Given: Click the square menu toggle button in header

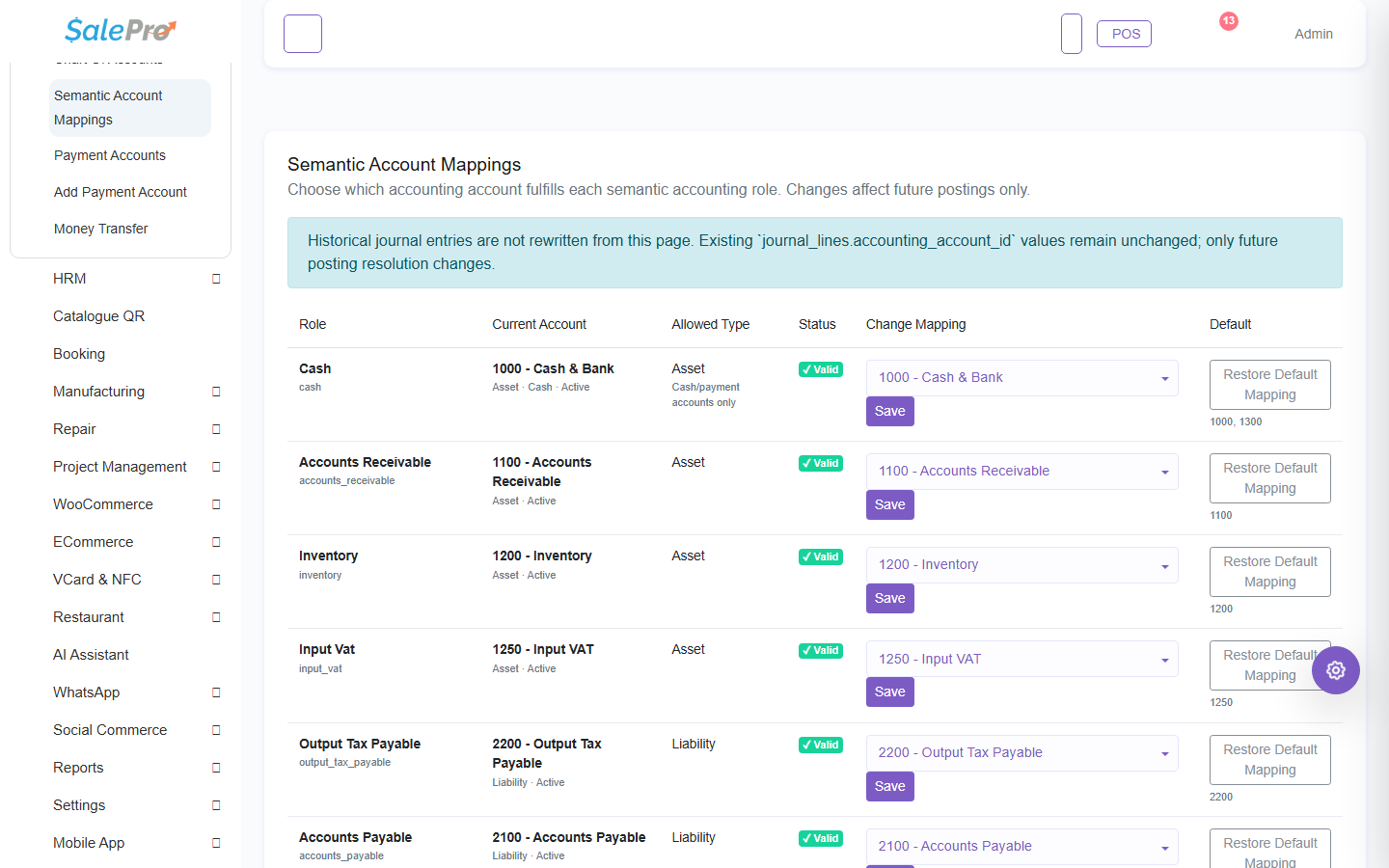Looking at the screenshot, I should 303,34.
